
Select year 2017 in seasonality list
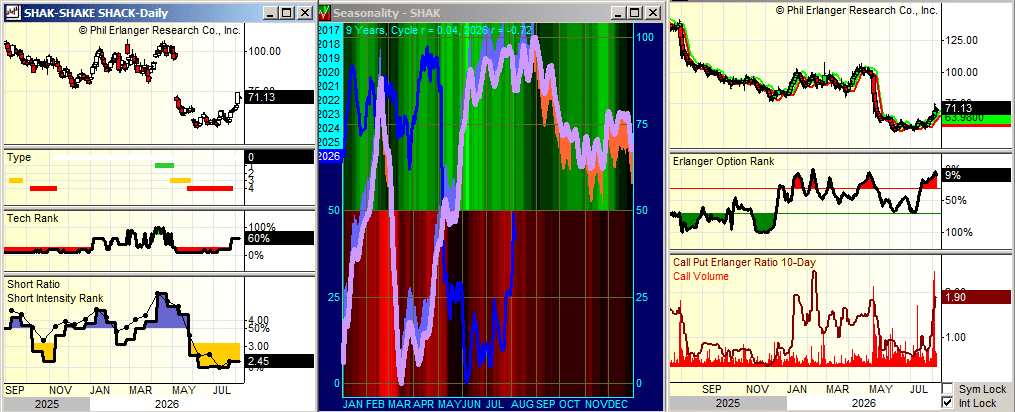329,30
